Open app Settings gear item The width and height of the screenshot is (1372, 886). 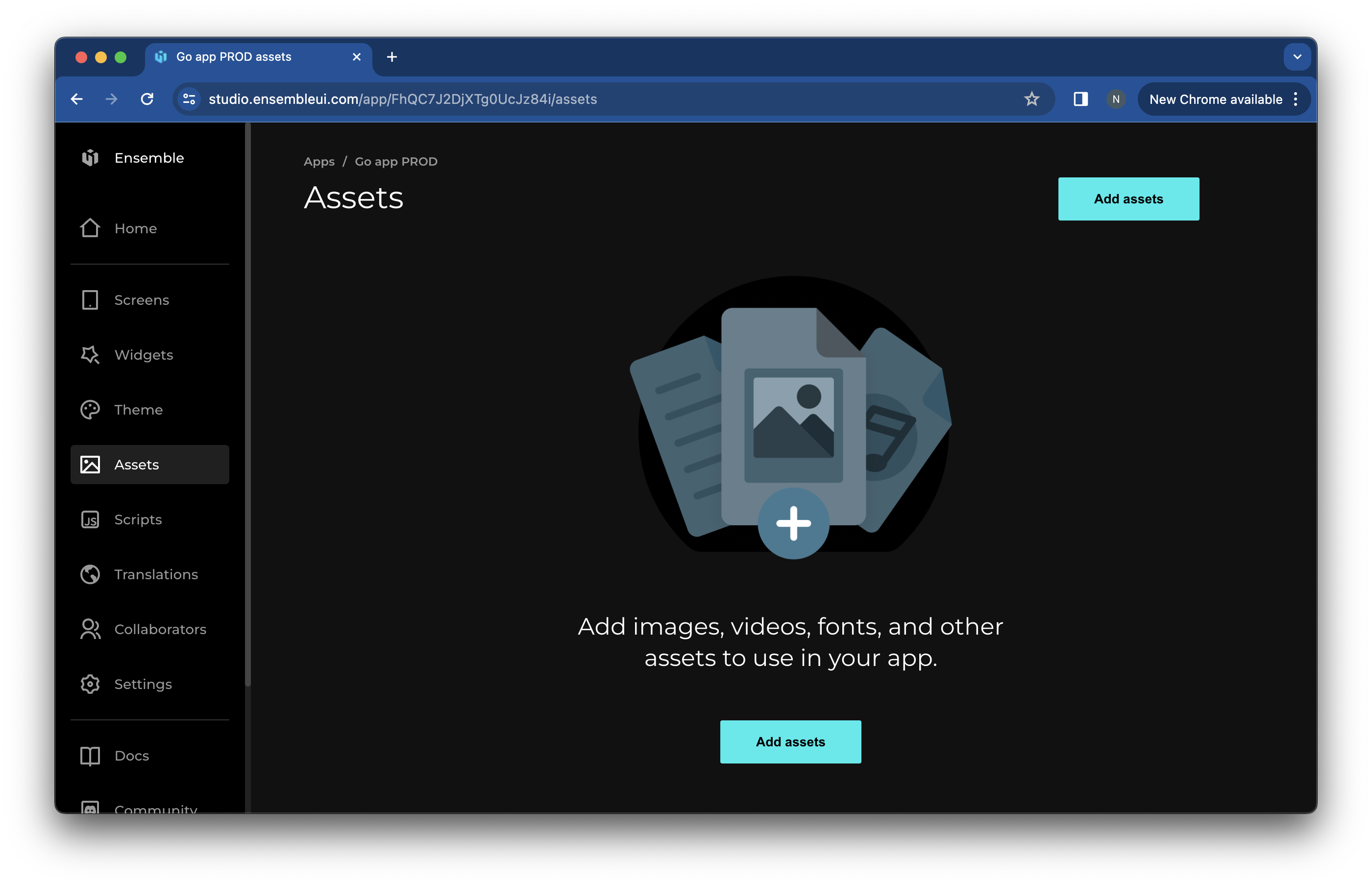click(x=143, y=684)
